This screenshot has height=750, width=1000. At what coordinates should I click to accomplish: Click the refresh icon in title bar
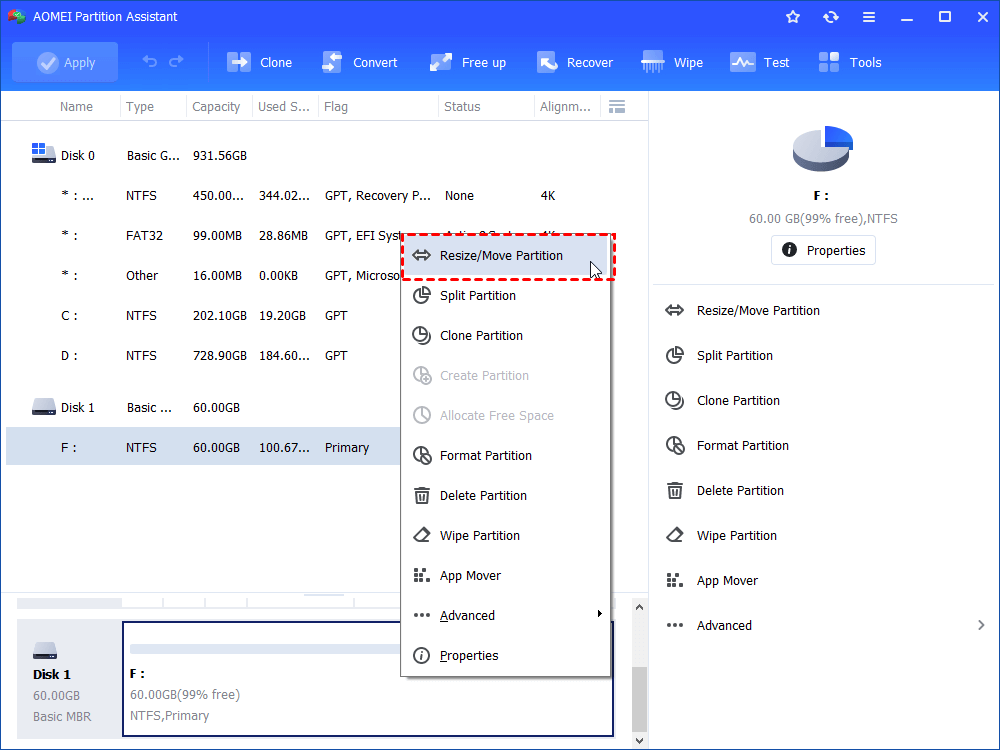pyautogui.click(x=831, y=17)
